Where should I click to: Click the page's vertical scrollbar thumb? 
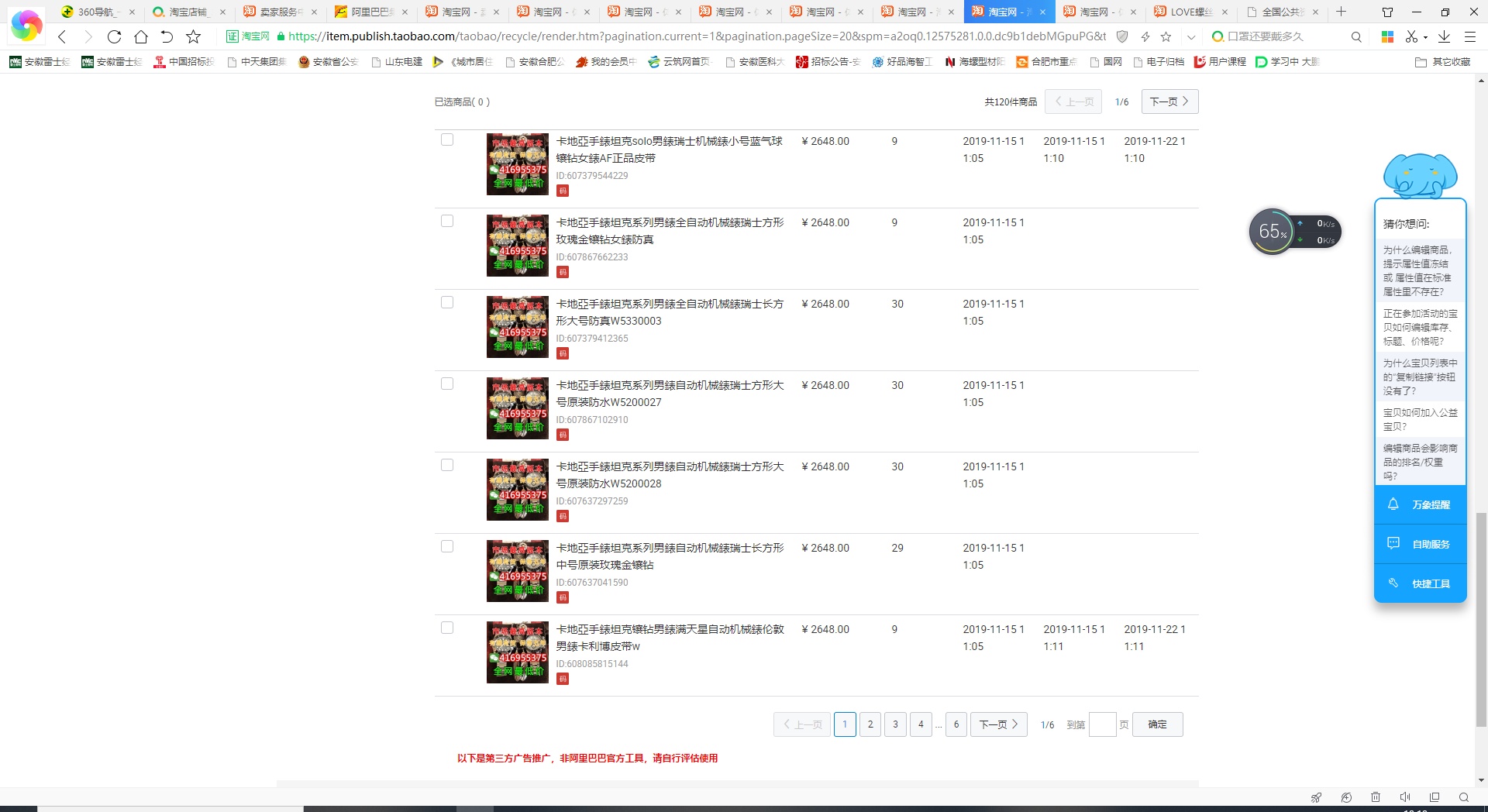pyautogui.click(x=1481, y=620)
